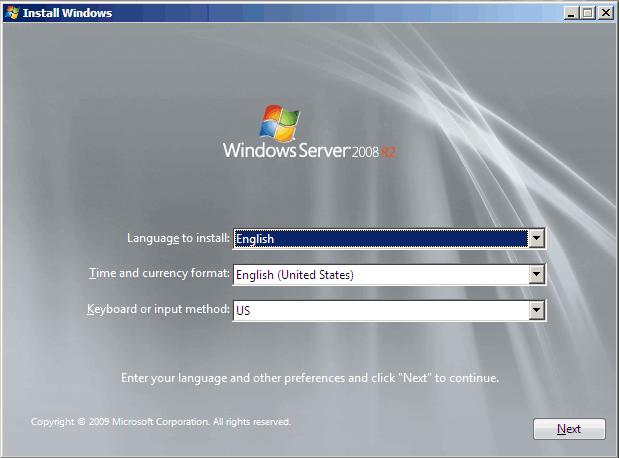The width and height of the screenshot is (619, 458).
Task: Click the "Keyboard or input method:" label
Action: pos(158,309)
